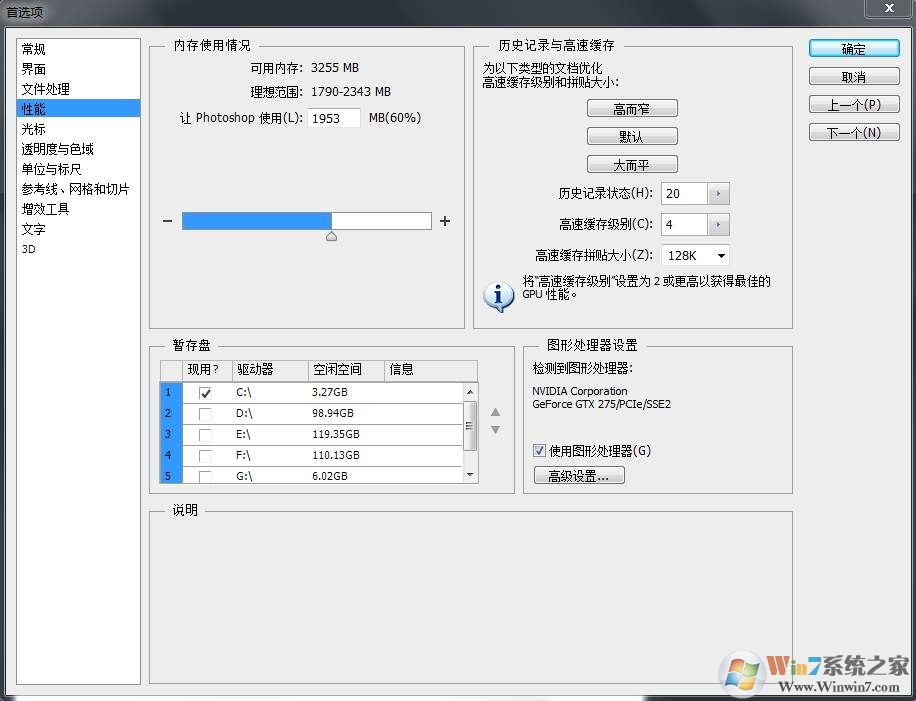
Task: Click the 确定 button
Action: coord(853,49)
